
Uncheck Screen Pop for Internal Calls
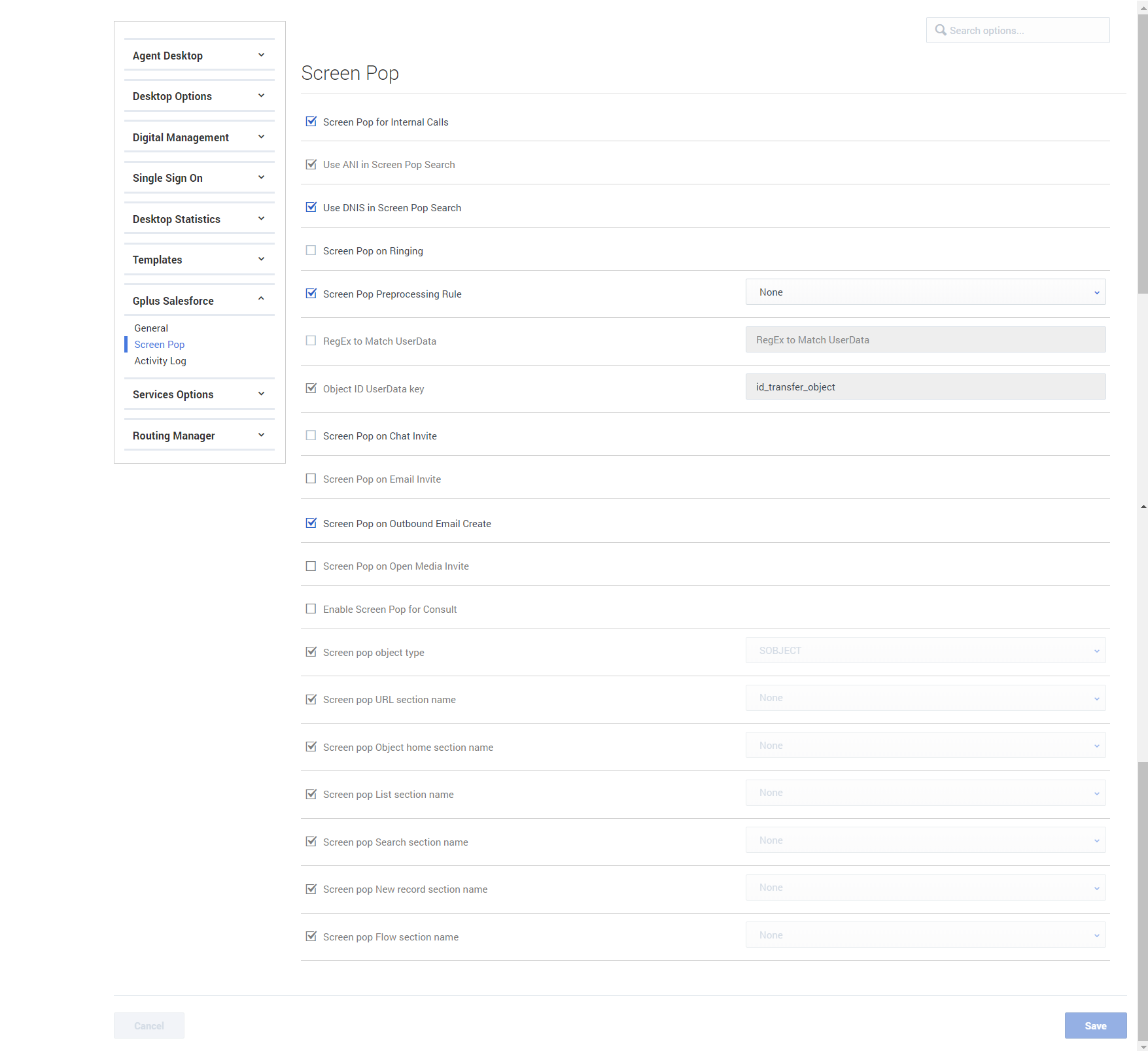[311, 122]
